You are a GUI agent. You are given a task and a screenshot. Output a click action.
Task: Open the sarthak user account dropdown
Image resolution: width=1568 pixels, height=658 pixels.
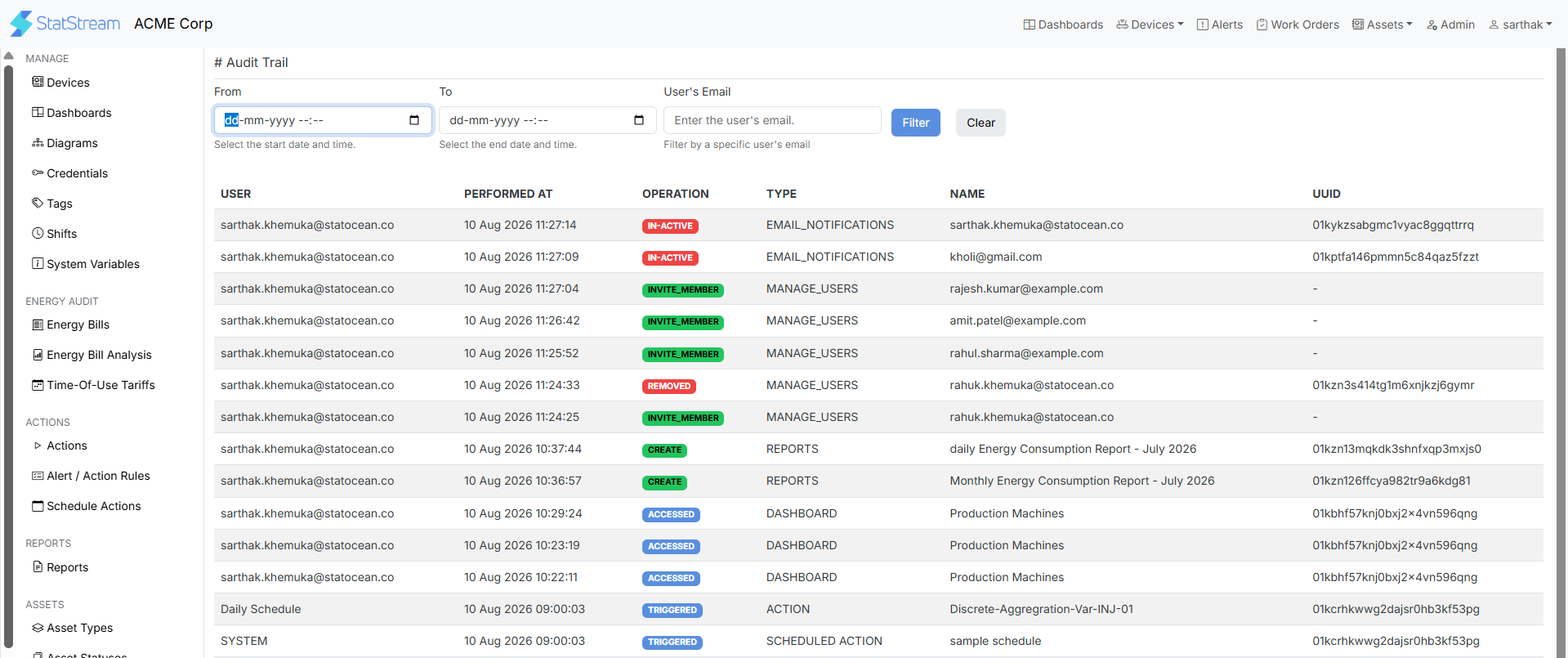click(x=1521, y=25)
